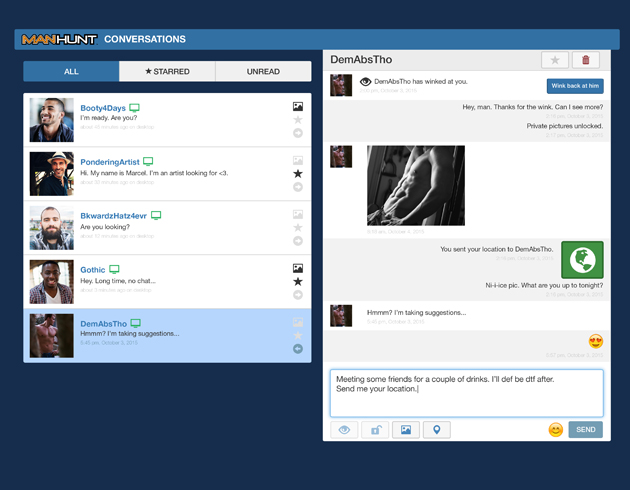The width and height of the screenshot is (630, 490).
Task: Unstar the Gothic conversation
Action: (x=298, y=282)
